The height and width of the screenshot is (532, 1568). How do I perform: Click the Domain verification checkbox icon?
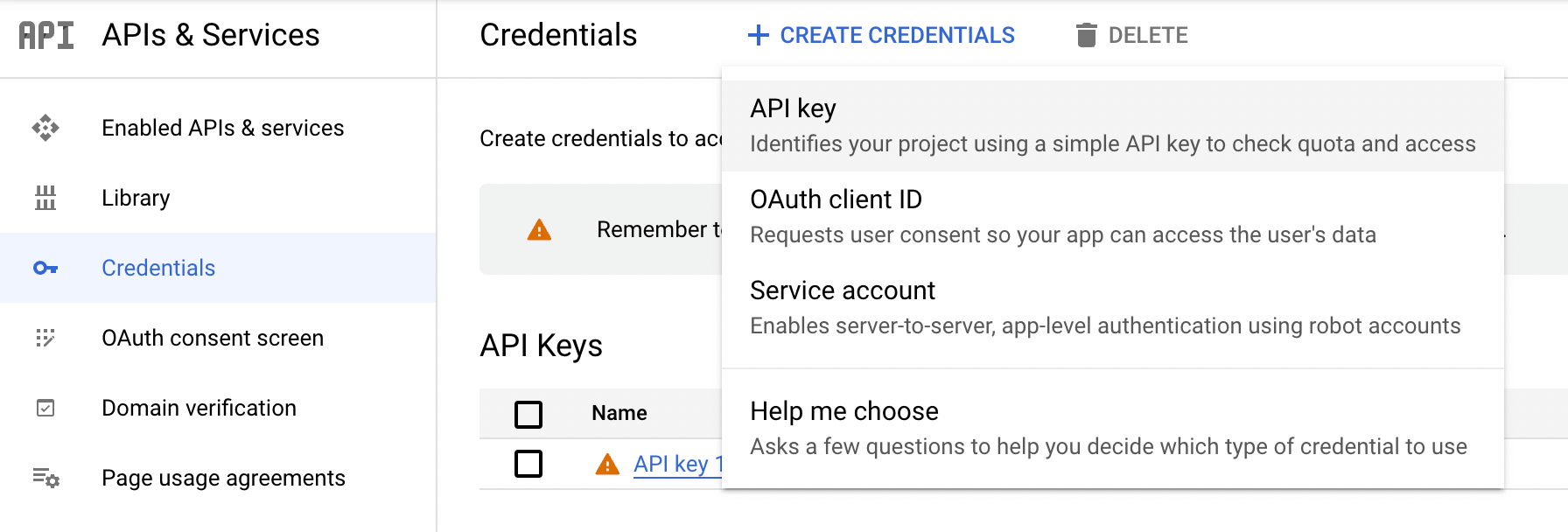point(45,408)
